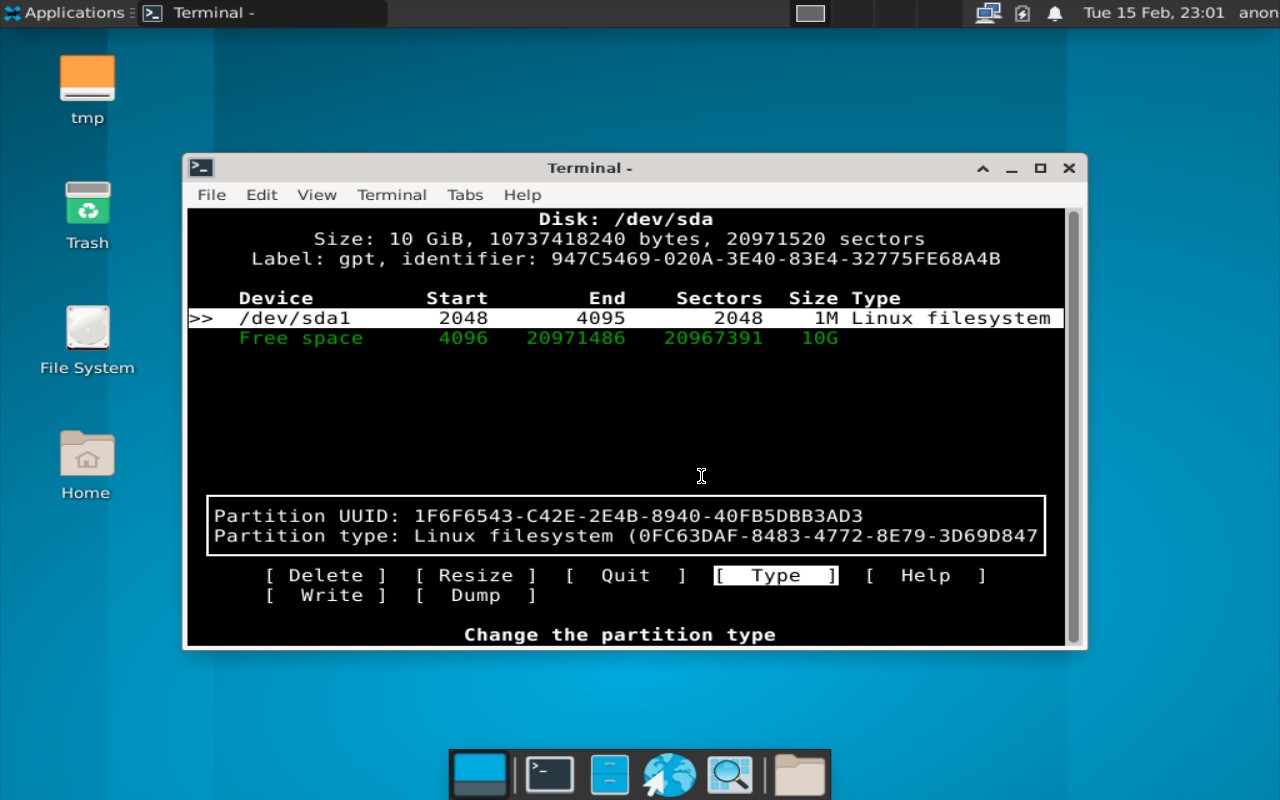Open the View menu
Image resolution: width=1280 pixels, height=800 pixels.
[x=317, y=195]
